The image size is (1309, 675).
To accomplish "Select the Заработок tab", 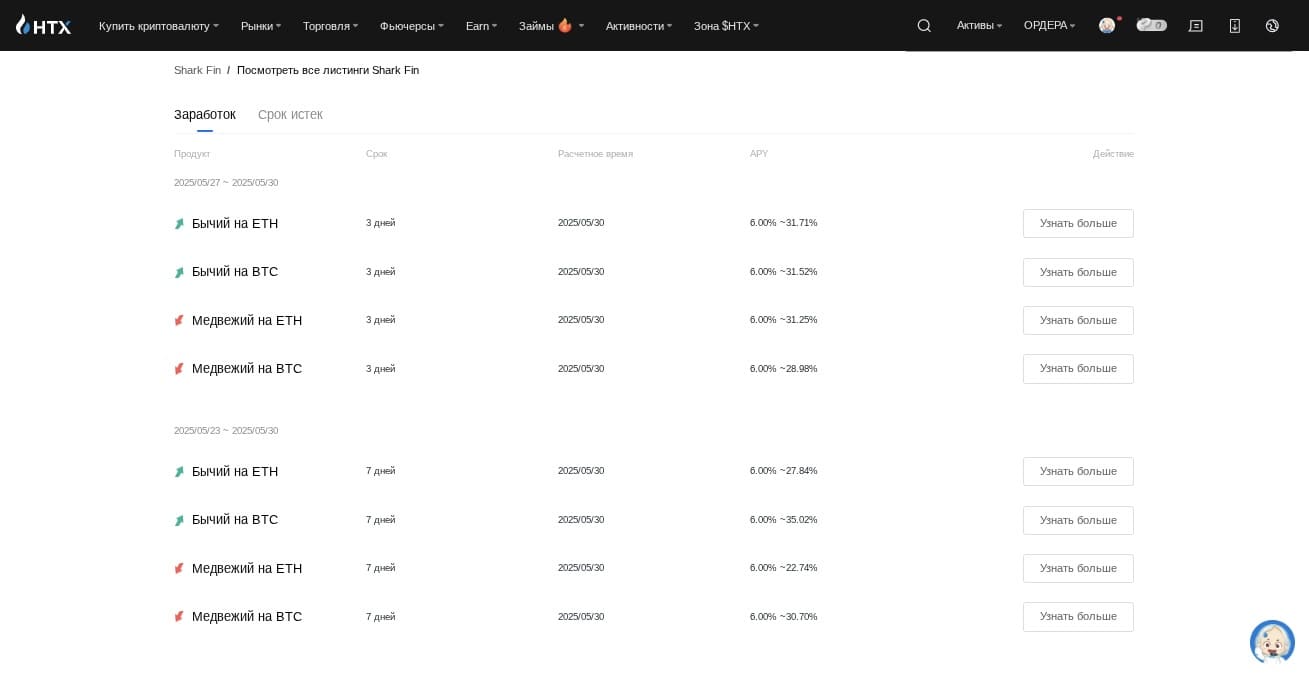I will pyautogui.click(x=205, y=115).
